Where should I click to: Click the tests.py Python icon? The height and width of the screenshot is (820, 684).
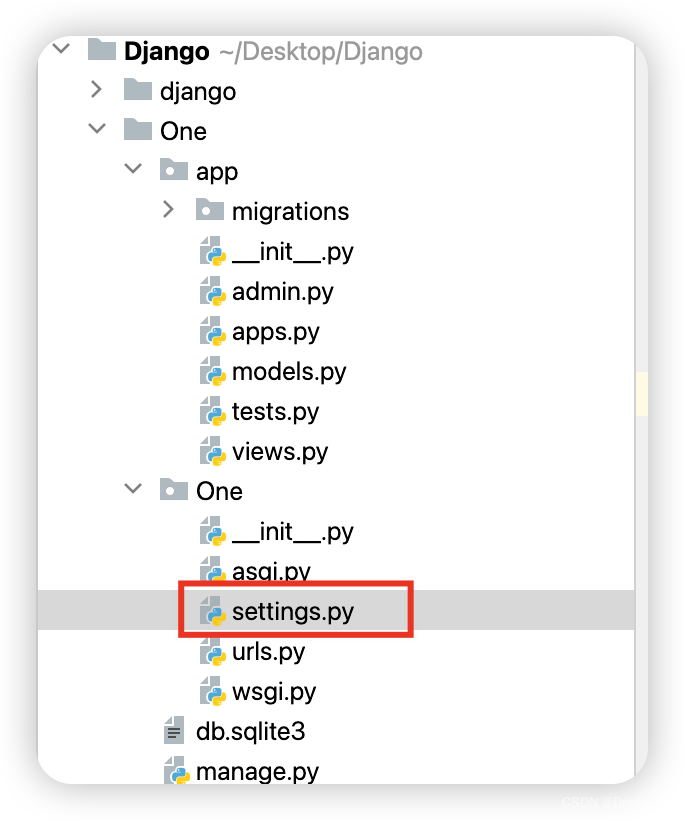(213, 411)
